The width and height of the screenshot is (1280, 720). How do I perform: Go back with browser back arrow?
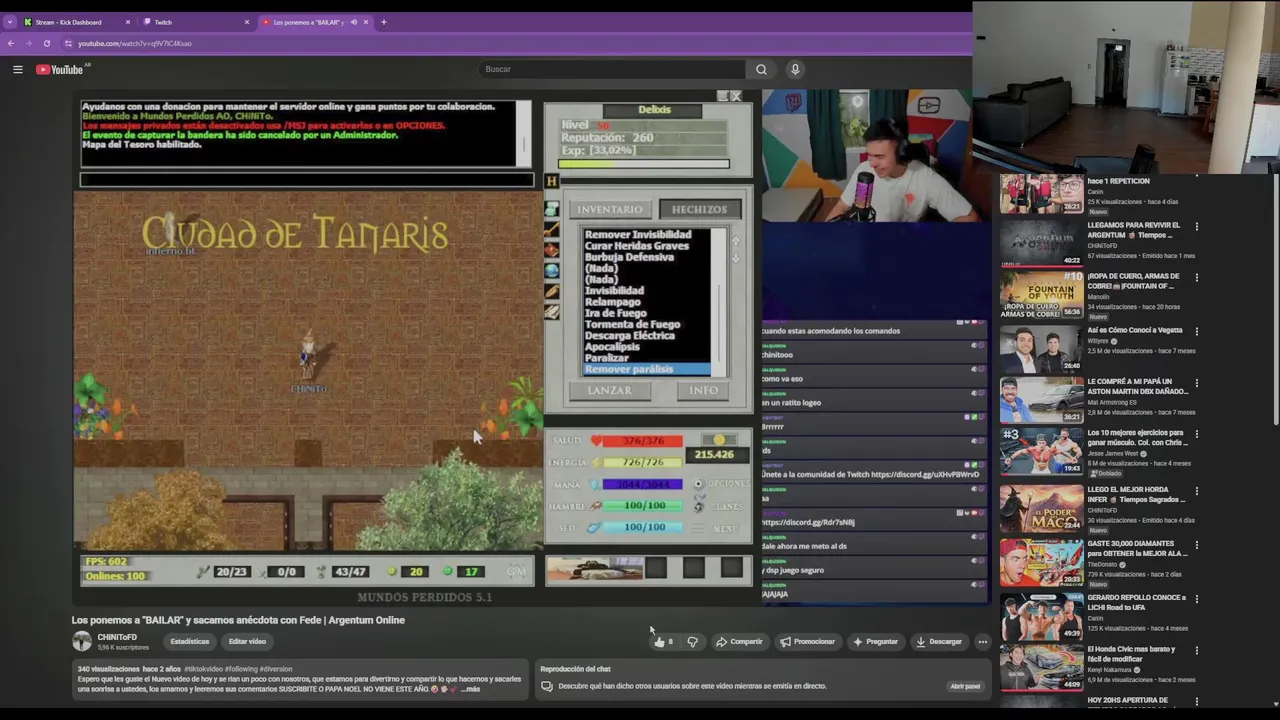[x=10, y=43]
